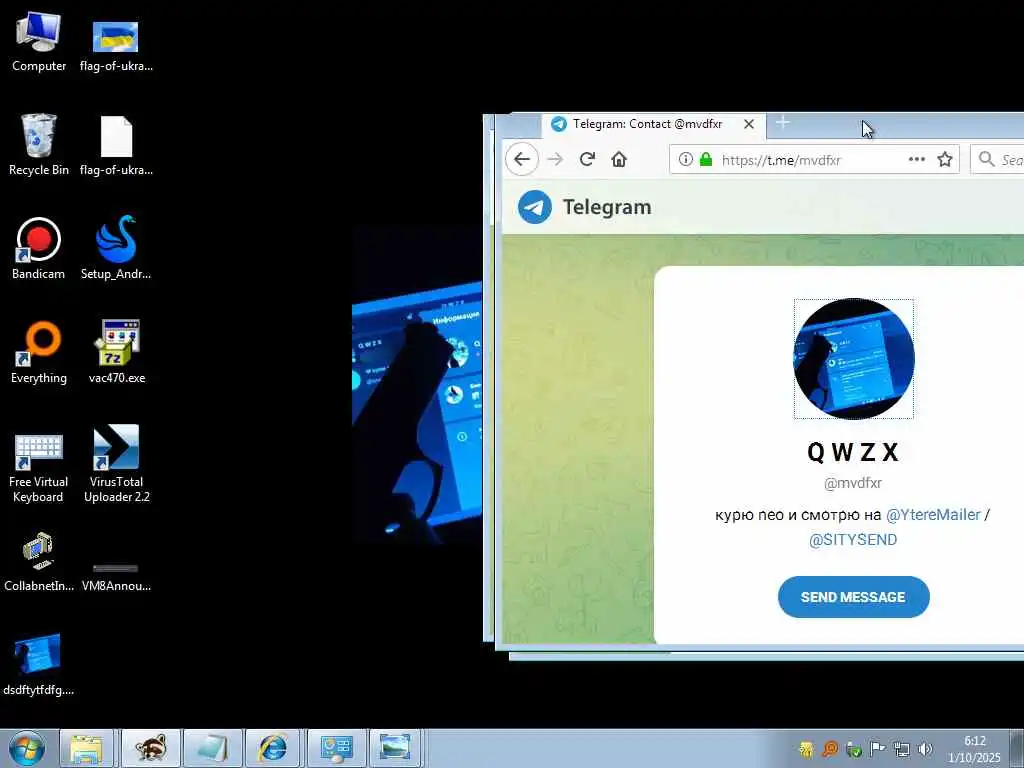Viewport: 1024px width, 768px height.
Task: Select the dsdftytfdfg image file icon
Action: pos(38,664)
